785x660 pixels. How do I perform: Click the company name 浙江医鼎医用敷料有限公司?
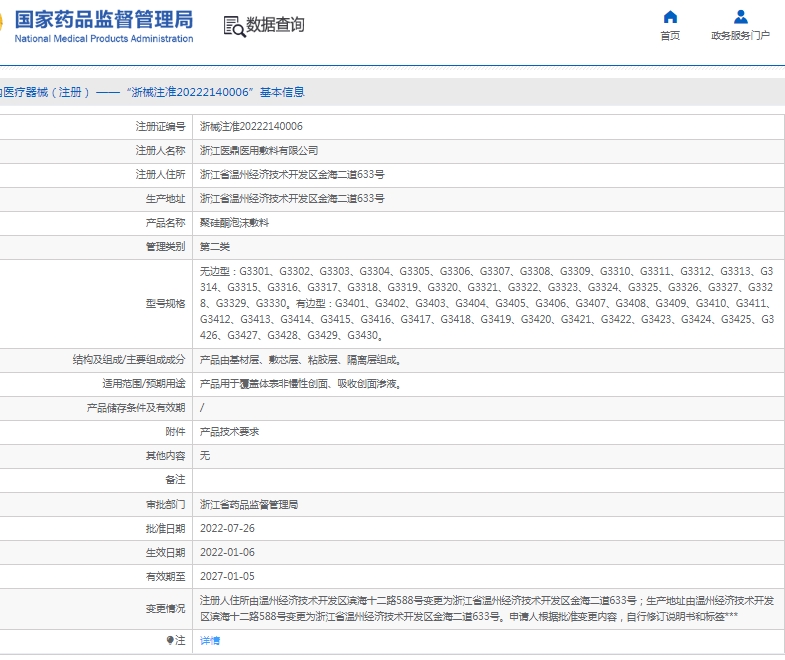click(x=259, y=150)
